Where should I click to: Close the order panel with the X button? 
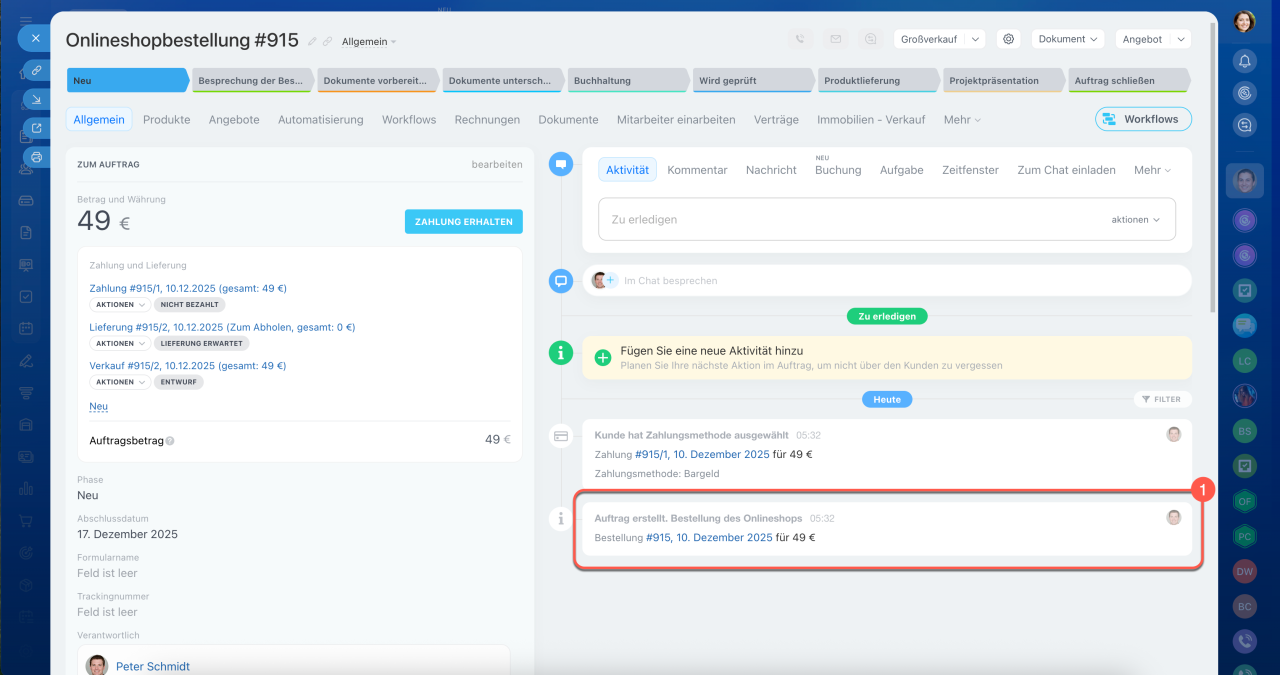point(35,38)
